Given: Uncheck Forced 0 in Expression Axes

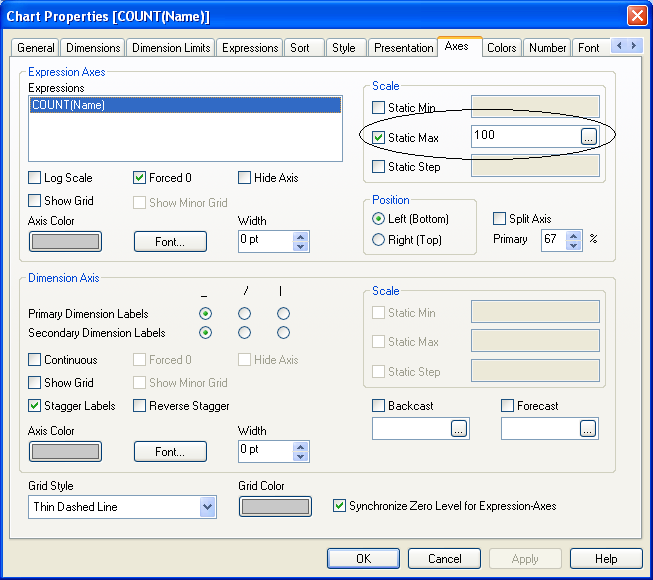Looking at the screenshot, I should [139, 178].
